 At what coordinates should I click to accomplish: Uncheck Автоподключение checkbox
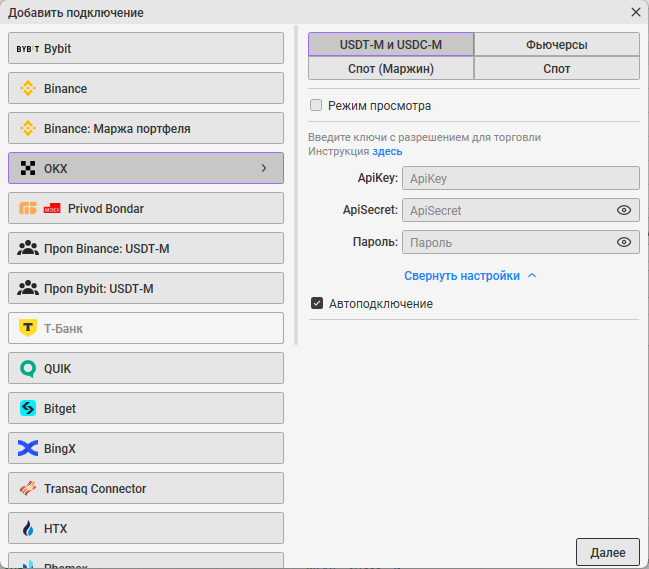(x=317, y=303)
